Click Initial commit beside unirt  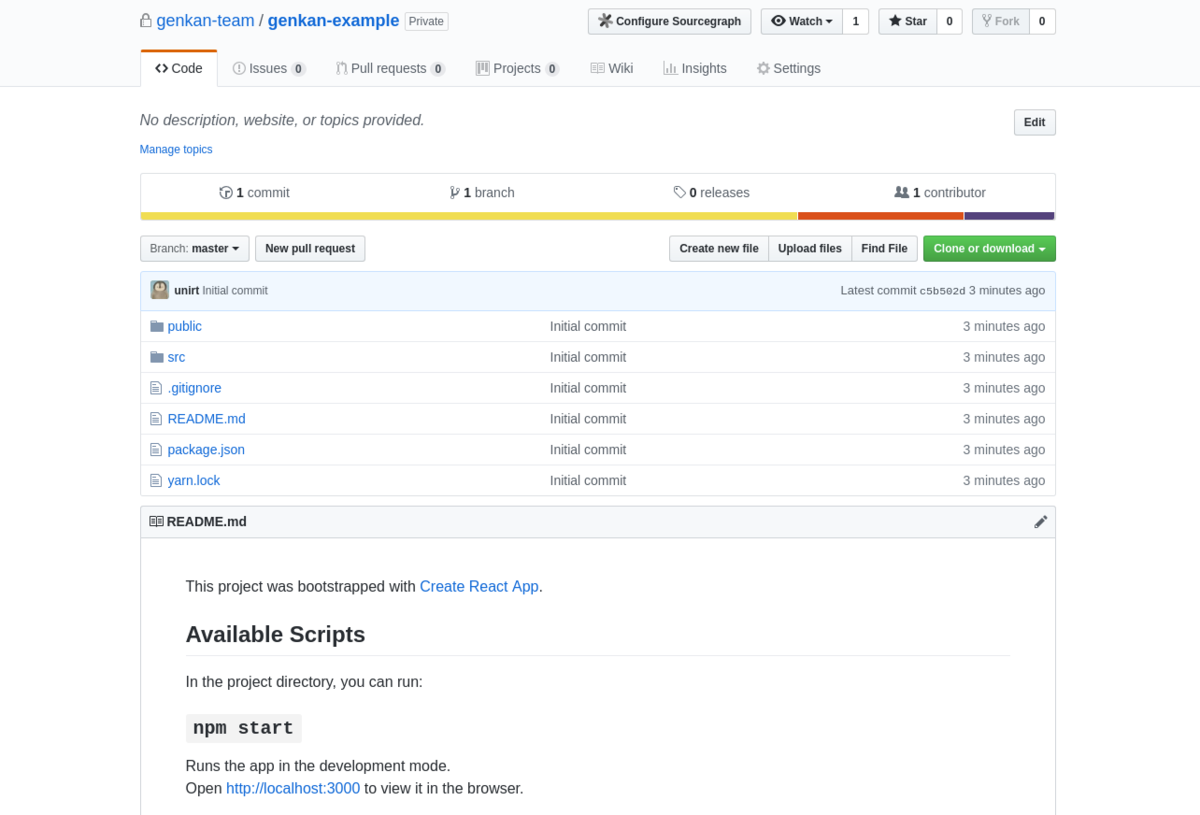(235, 290)
